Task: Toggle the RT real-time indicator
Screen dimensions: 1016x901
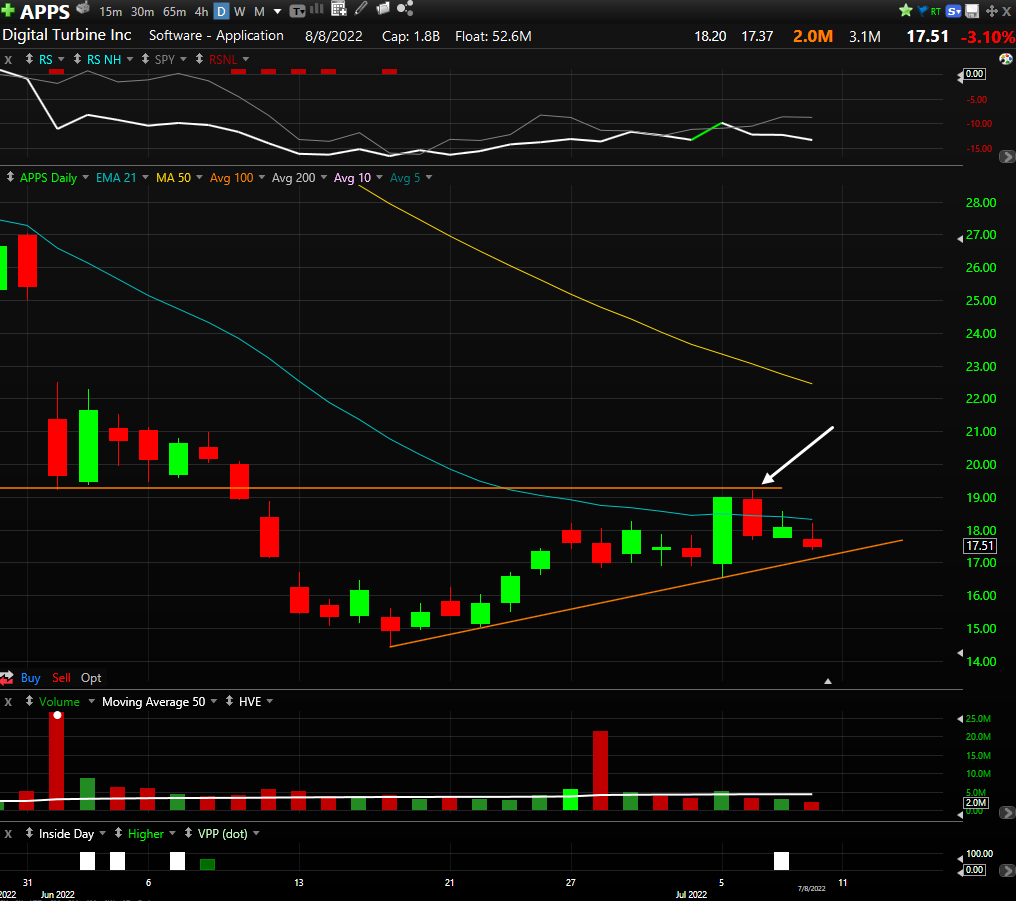Action: coord(936,12)
